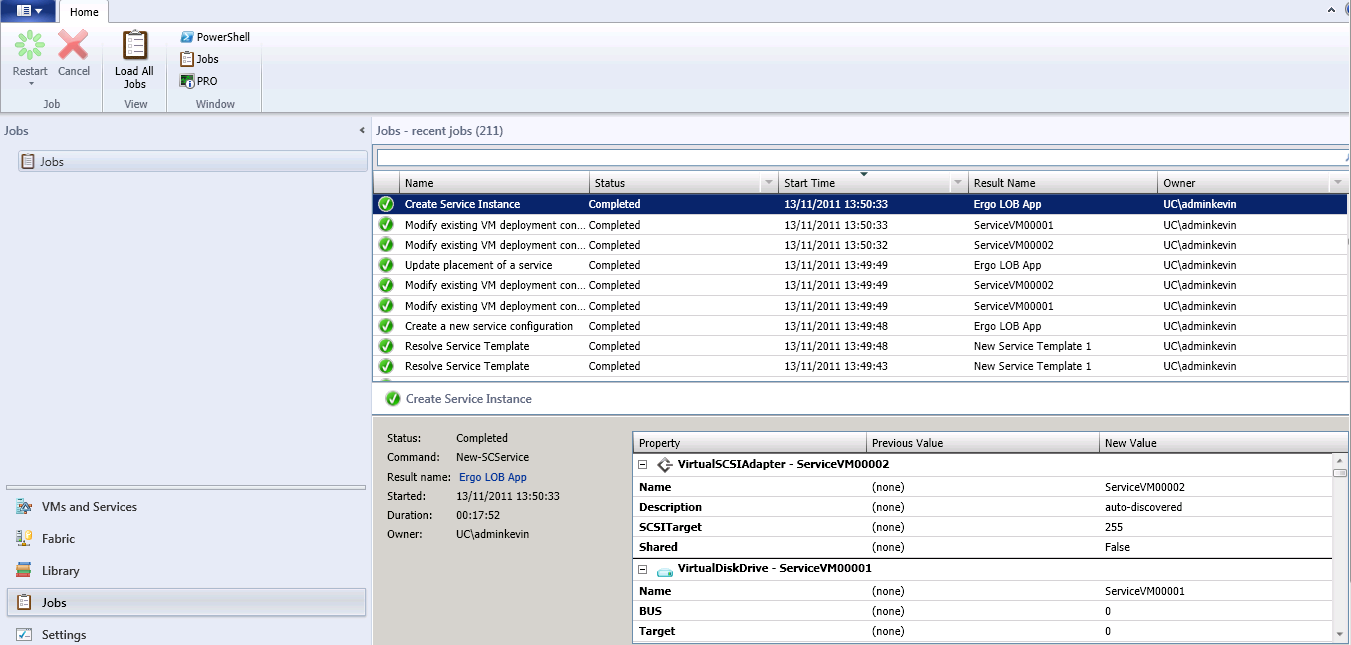Open PowerShell from the ribbon
Screen dimensions: 1351x645
coord(214,36)
